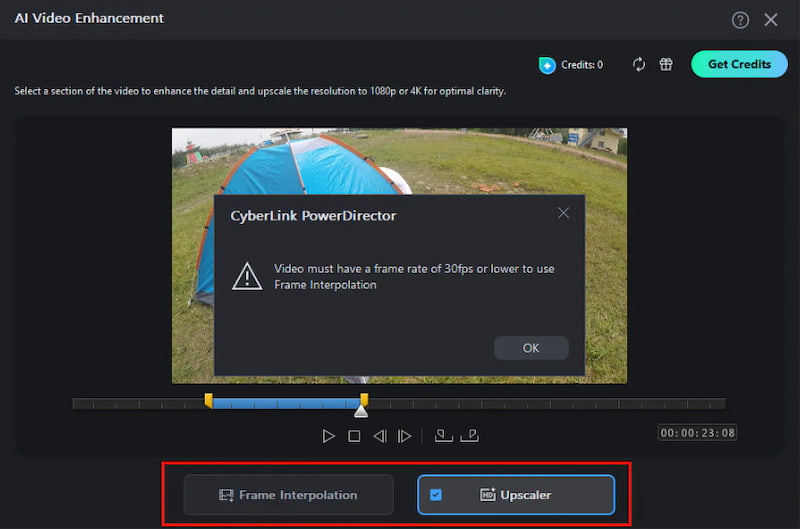This screenshot has height=529, width=800.
Task: Click the white playhead triangle marker
Action: tap(361, 411)
